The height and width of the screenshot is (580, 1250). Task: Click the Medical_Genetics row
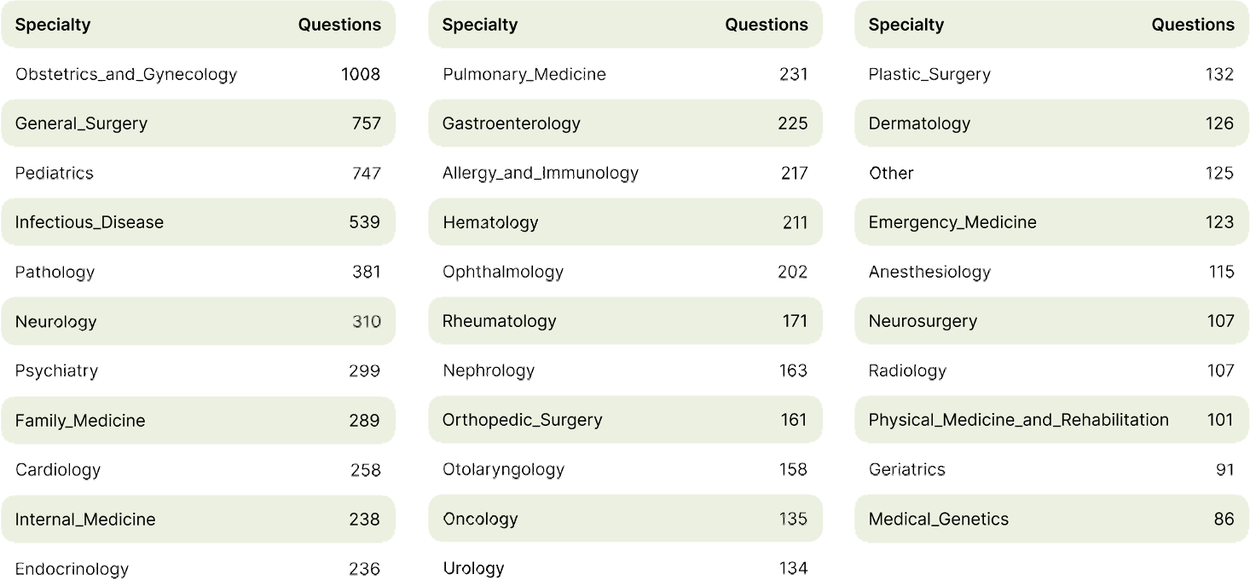coord(1051,519)
